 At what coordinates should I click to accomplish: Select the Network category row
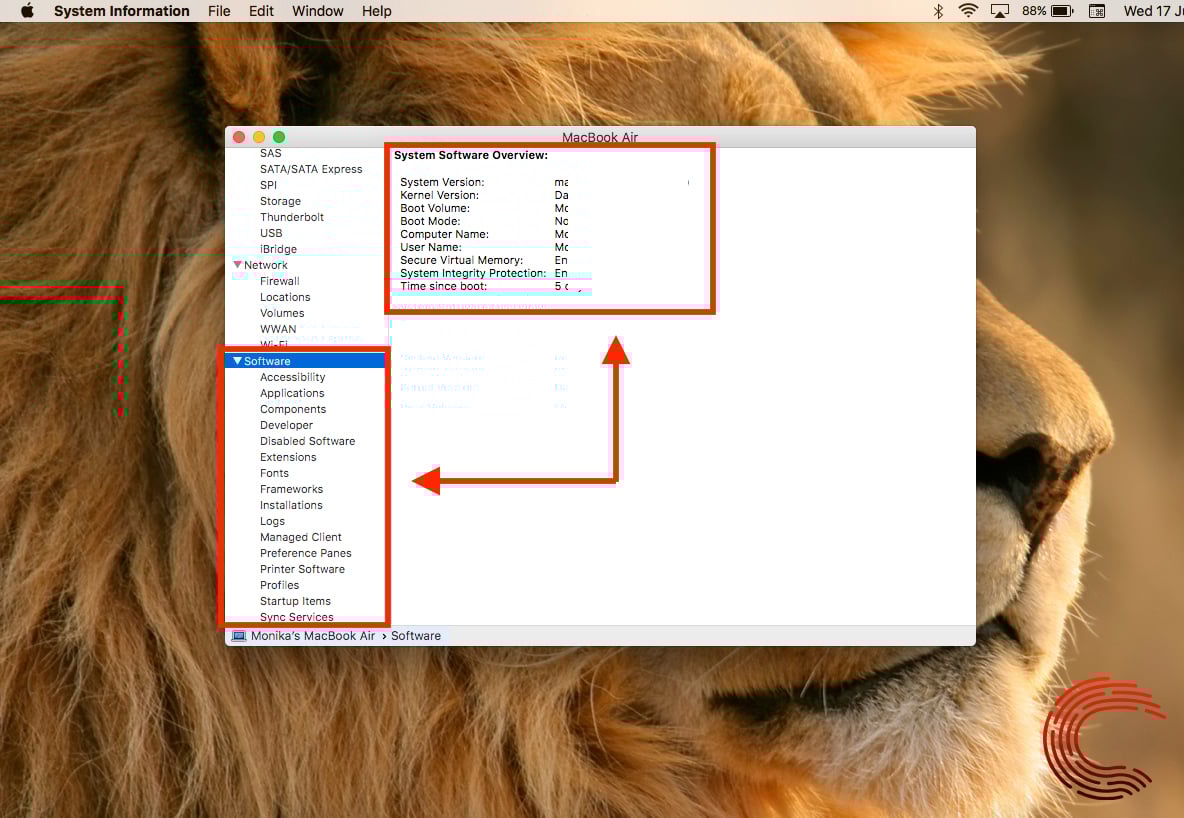[x=305, y=265]
